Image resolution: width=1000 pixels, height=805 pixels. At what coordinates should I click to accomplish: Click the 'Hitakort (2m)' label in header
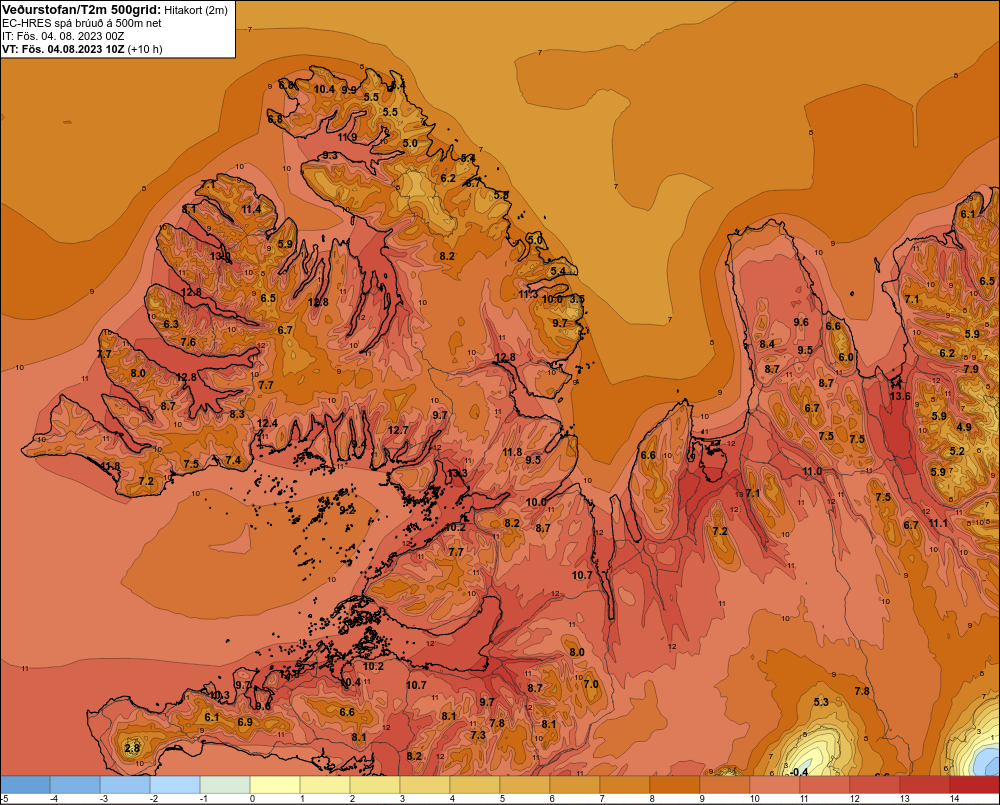[x=196, y=10]
